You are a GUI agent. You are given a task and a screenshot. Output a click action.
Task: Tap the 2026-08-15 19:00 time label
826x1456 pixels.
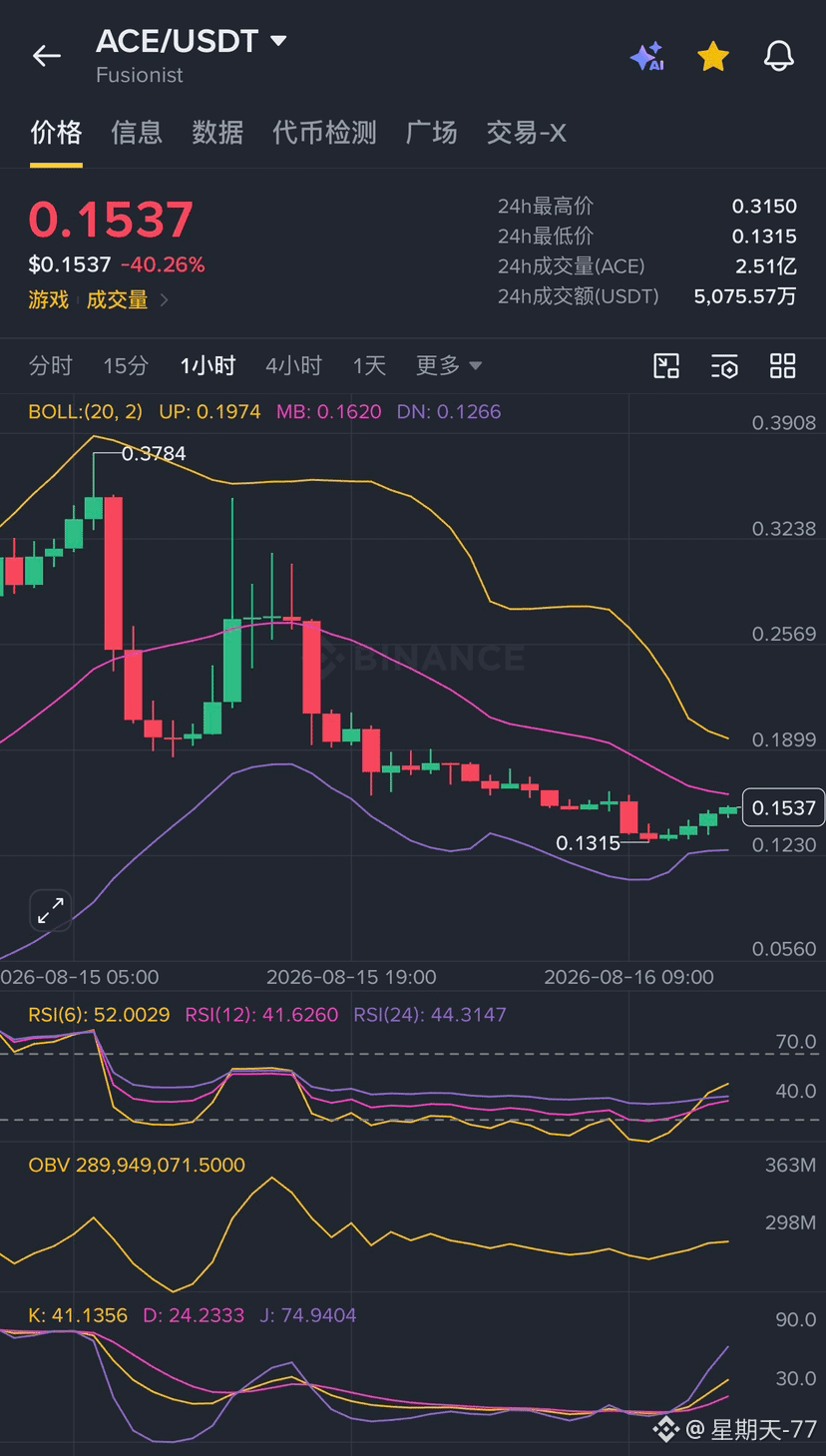click(351, 977)
